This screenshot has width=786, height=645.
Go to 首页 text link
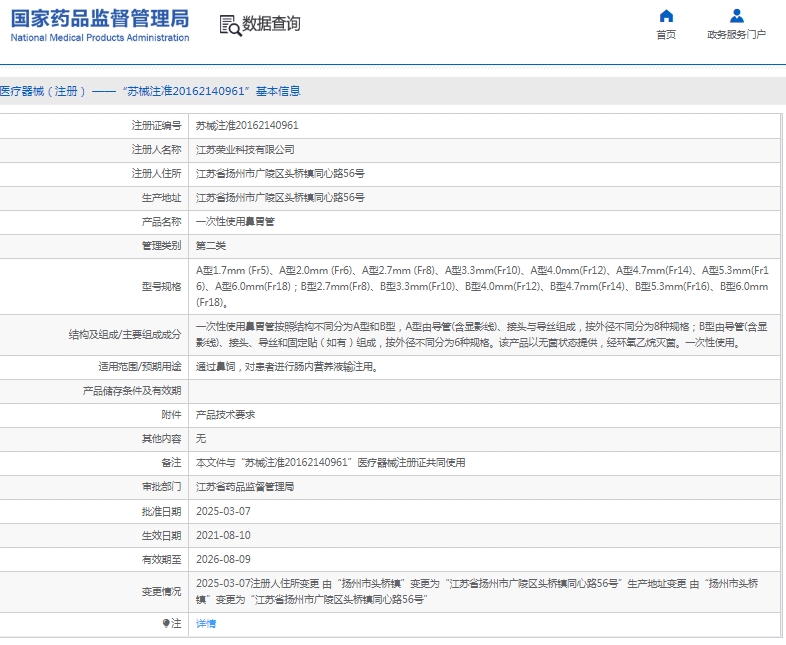pos(666,35)
